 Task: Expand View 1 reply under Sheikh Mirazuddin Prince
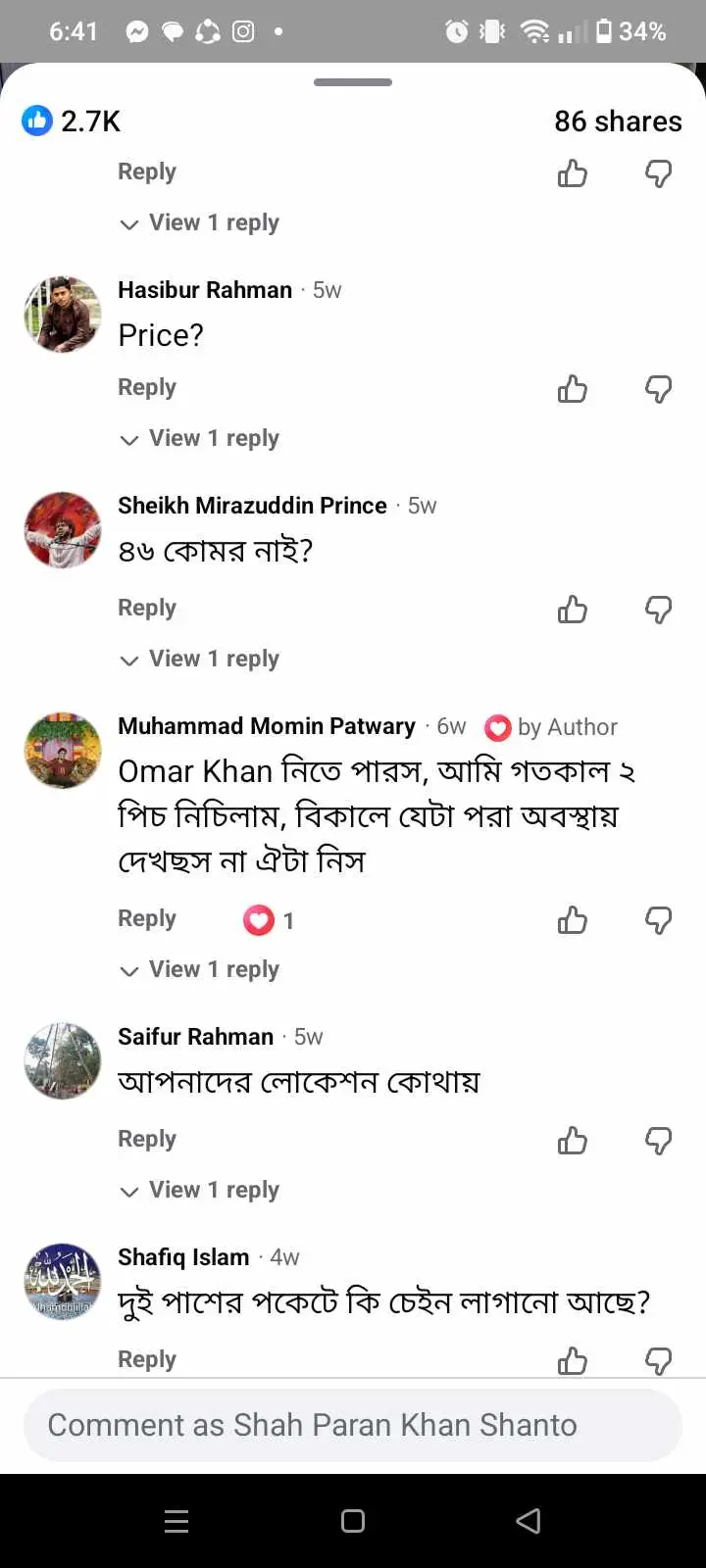[199, 659]
